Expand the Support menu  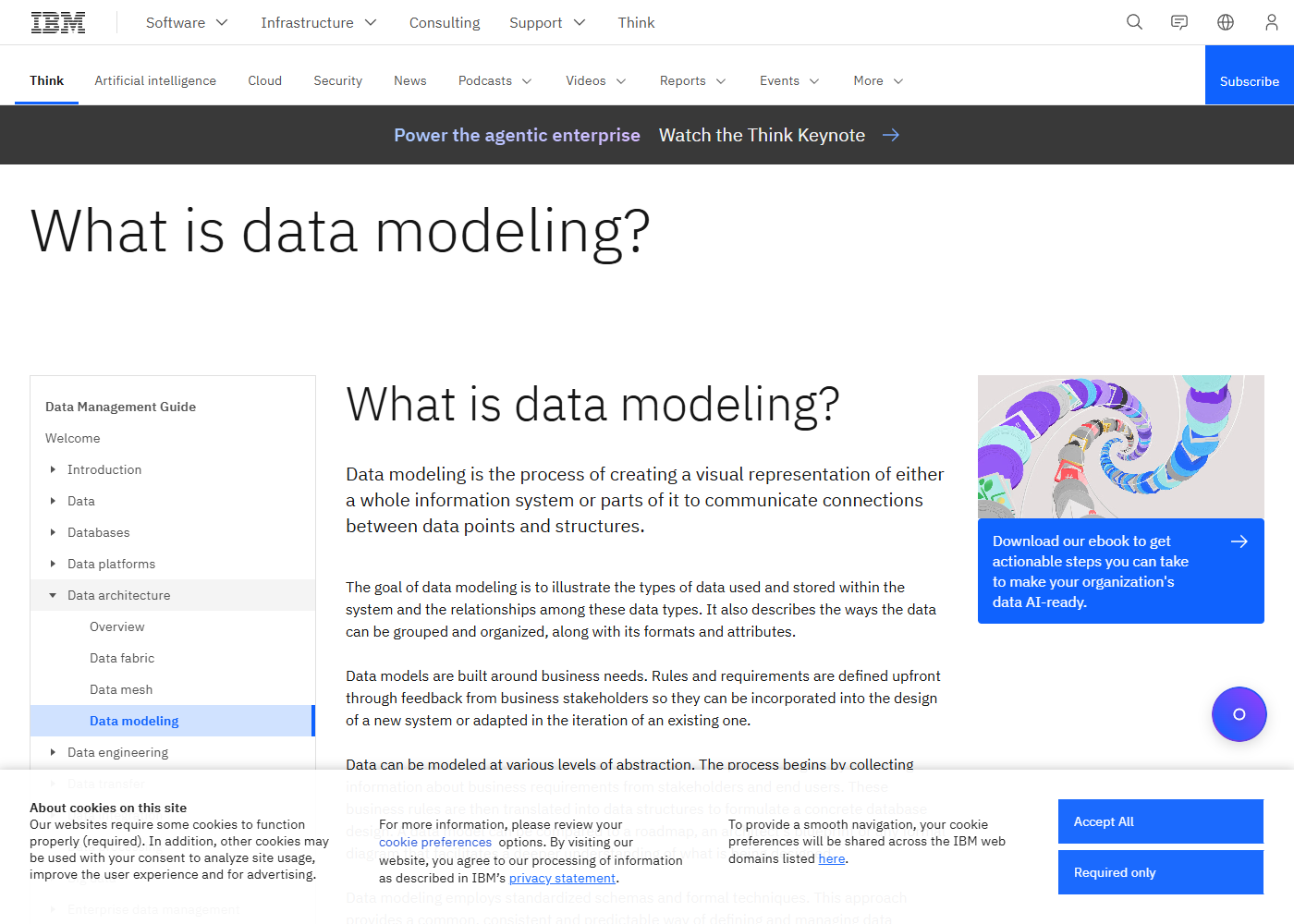547,22
